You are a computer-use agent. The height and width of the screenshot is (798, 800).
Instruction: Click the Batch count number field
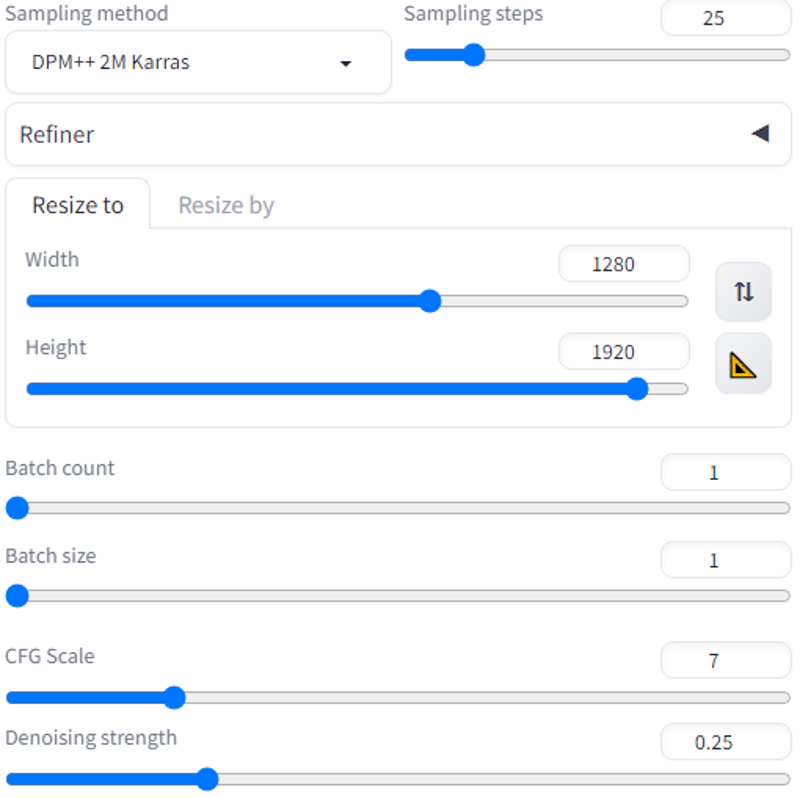point(726,472)
